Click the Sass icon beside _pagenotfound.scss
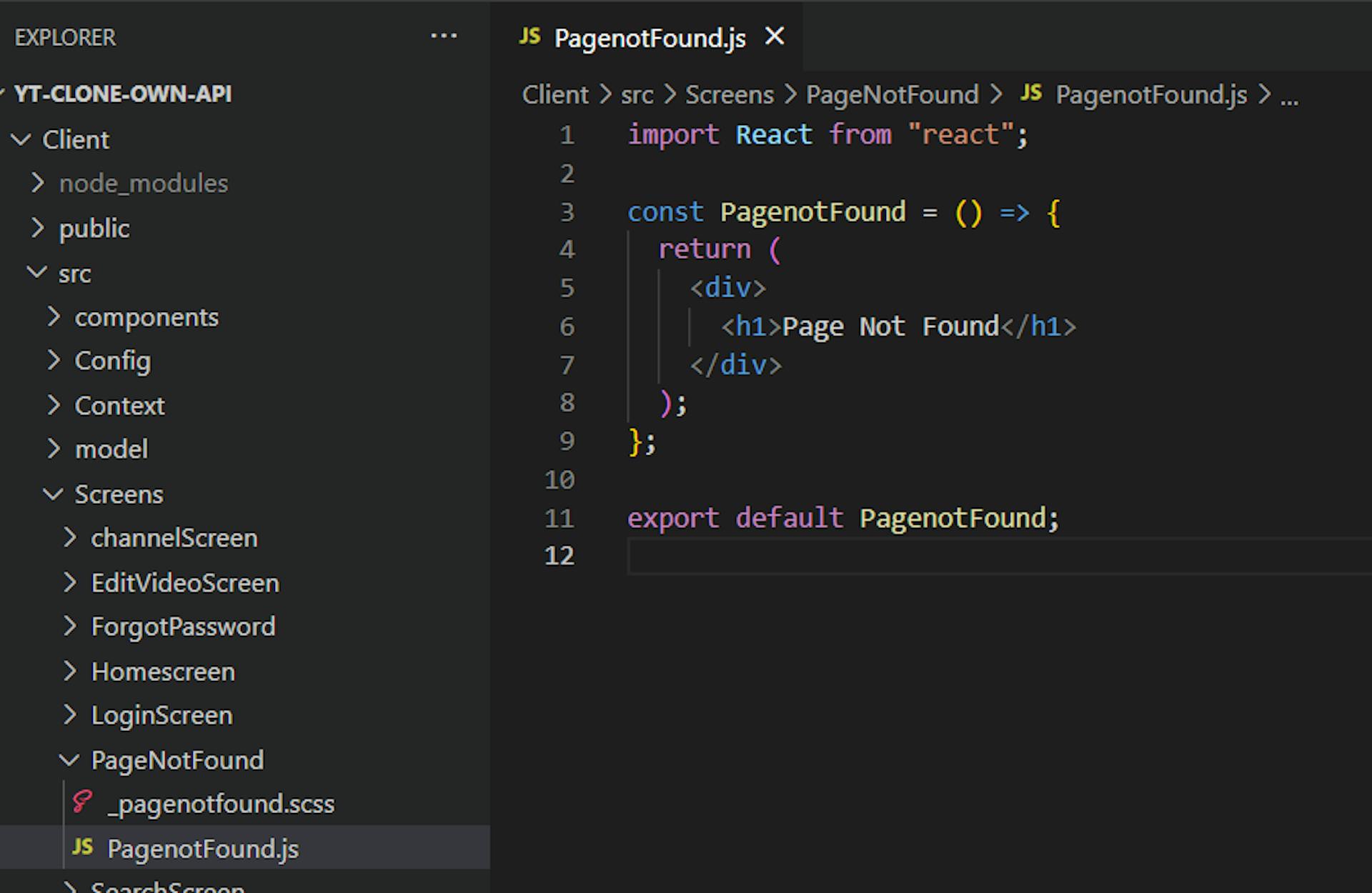This screenshot has width=1372, height=893. tap(83, 802)
